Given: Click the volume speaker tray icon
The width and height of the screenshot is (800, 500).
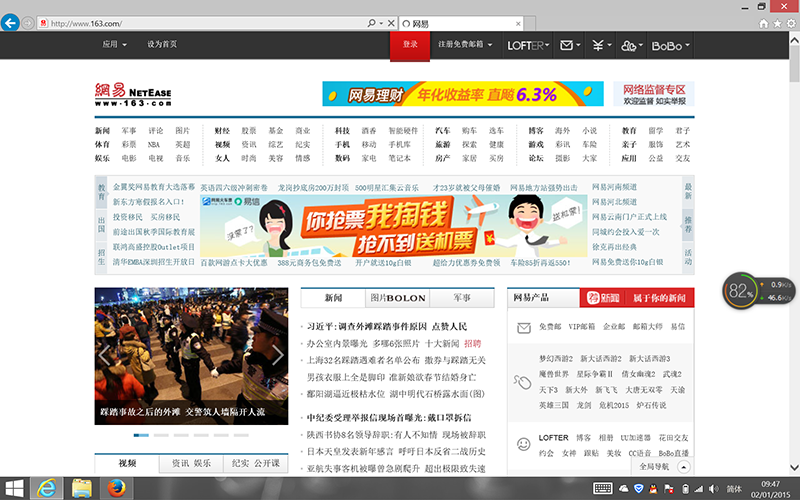Looking at the screenshot, I should coord(713,489).
